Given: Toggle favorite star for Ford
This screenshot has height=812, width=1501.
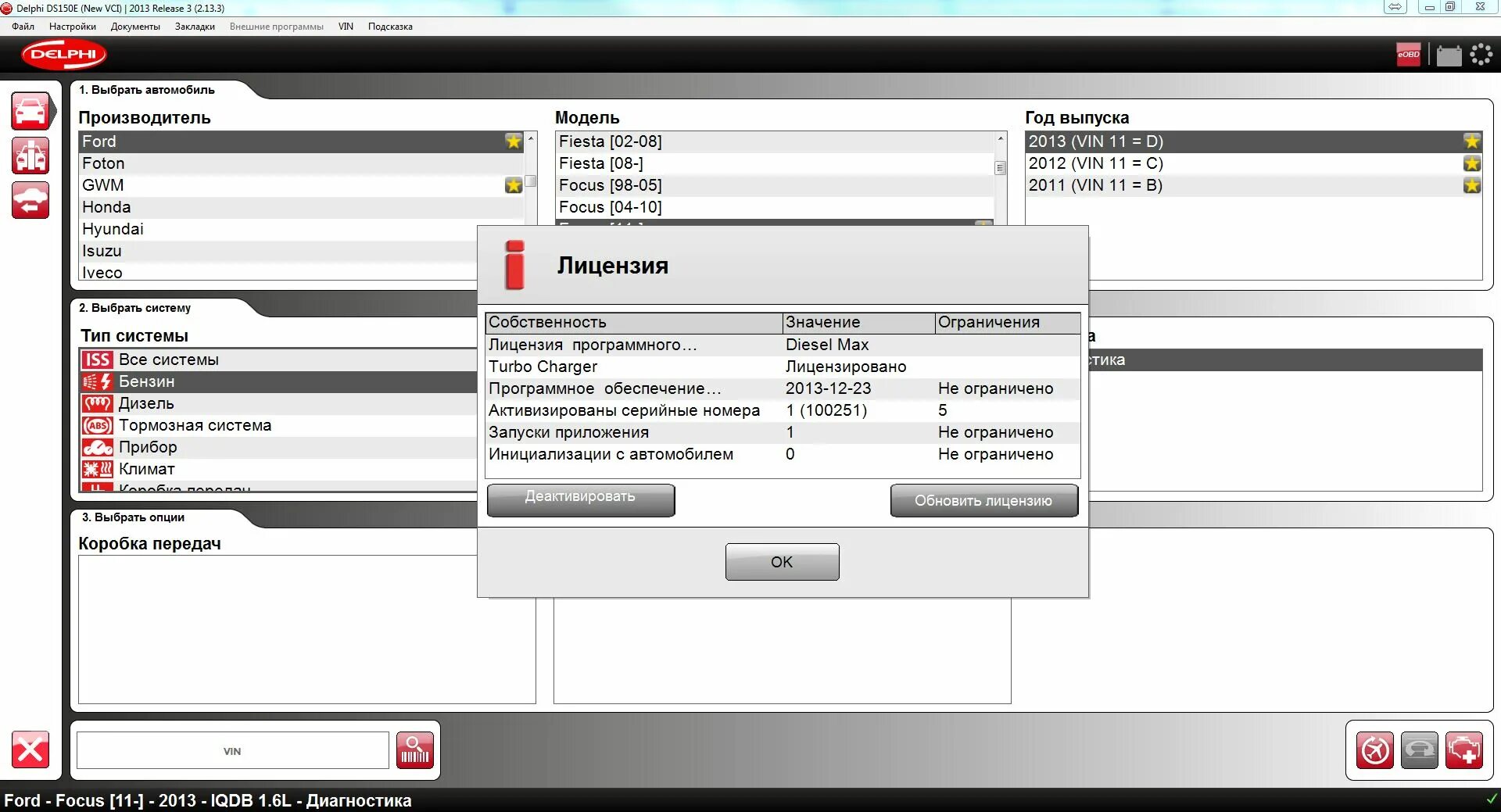Looking at the screenshot, I should tap(514, 141).
